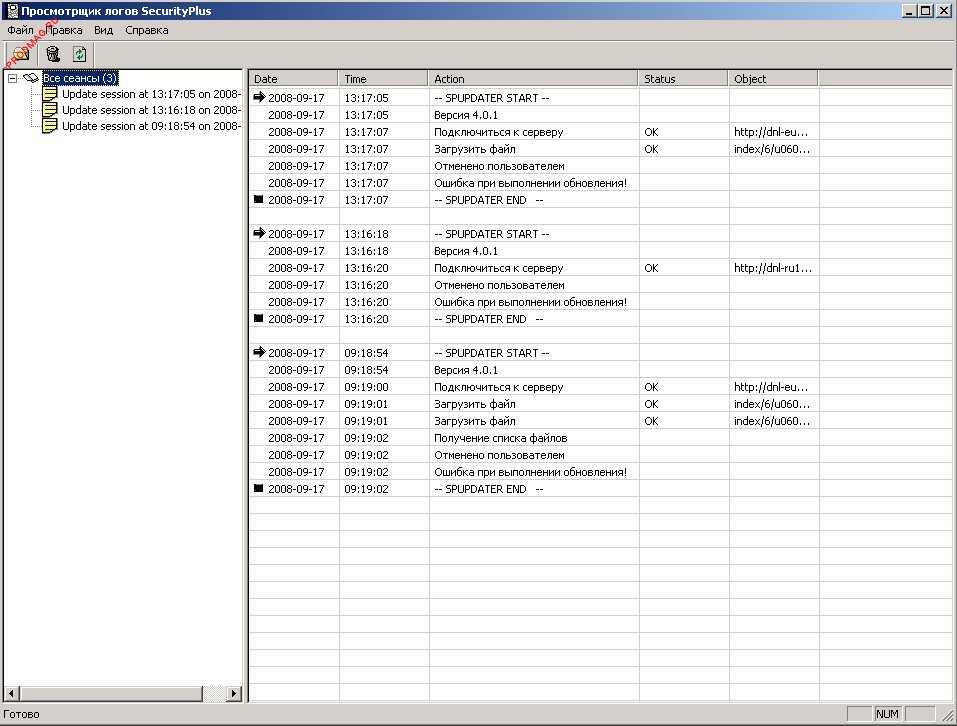Click the Object column header
The image size is (957, 726).
pos(772,79)
